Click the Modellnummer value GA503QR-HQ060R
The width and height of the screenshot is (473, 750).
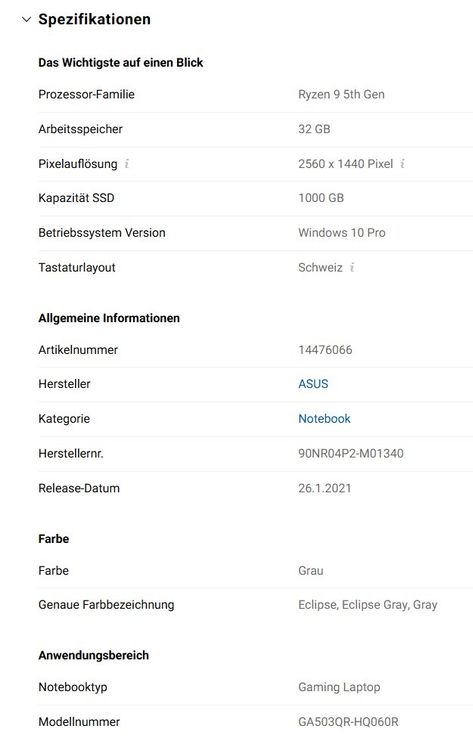[x=348, y=722]
